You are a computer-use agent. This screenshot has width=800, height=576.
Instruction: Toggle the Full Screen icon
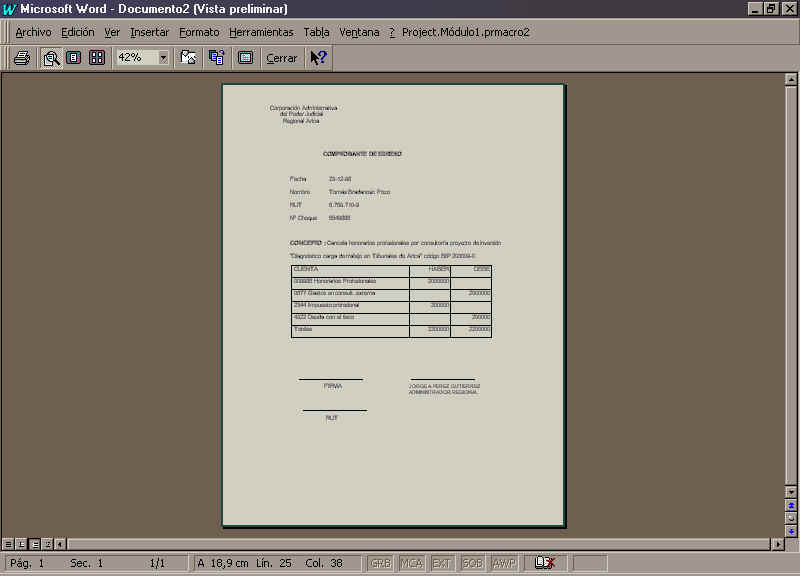(x=245, y=58)
